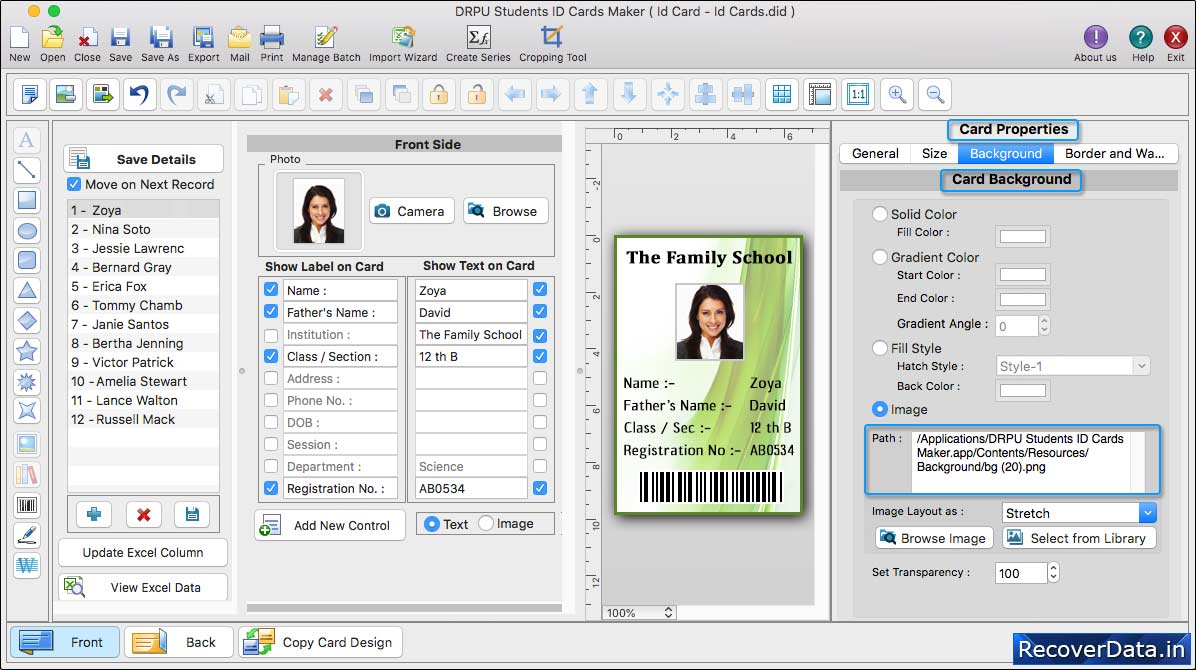Click the Back Color swatch
The height and width of the screenshot is (670, 1196).
point(1022,391)
